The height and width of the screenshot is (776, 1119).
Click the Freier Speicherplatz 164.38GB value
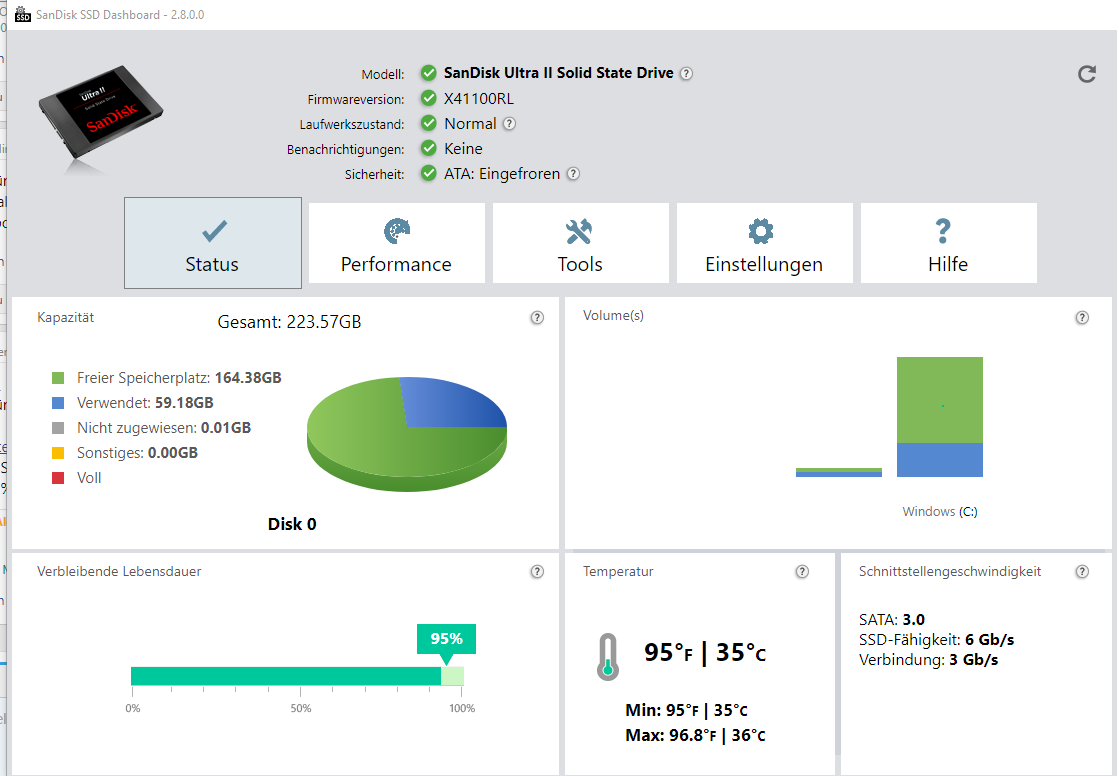click(248, 378)
